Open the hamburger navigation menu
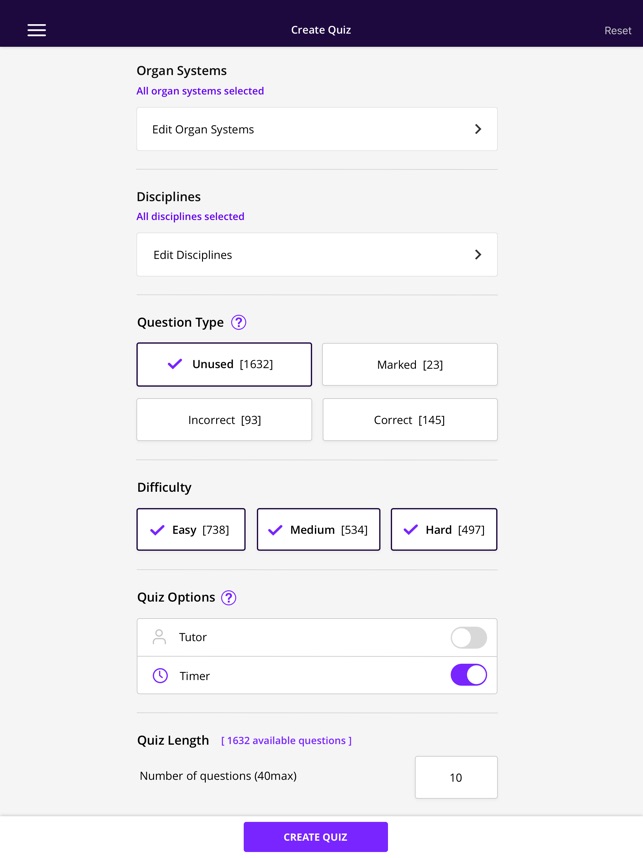Screen dimensions: 643x858 [x=36, y=30]
